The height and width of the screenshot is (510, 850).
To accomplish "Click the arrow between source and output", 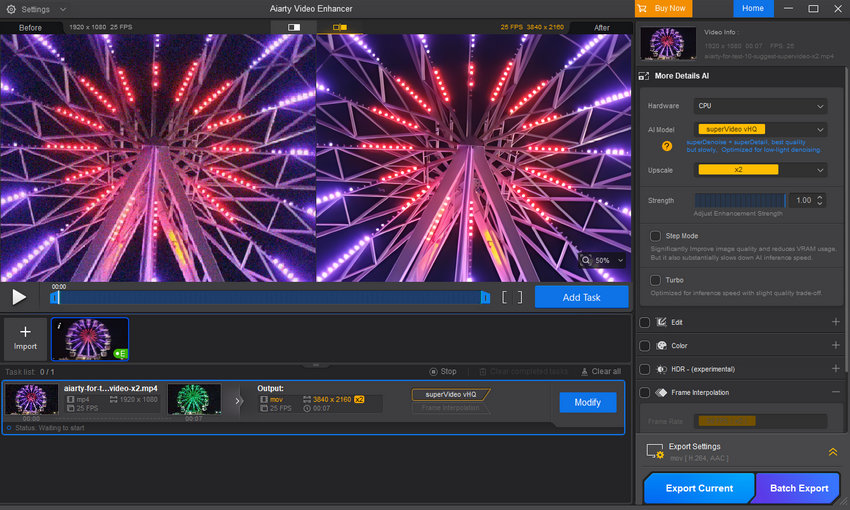I will pos(237,401).
